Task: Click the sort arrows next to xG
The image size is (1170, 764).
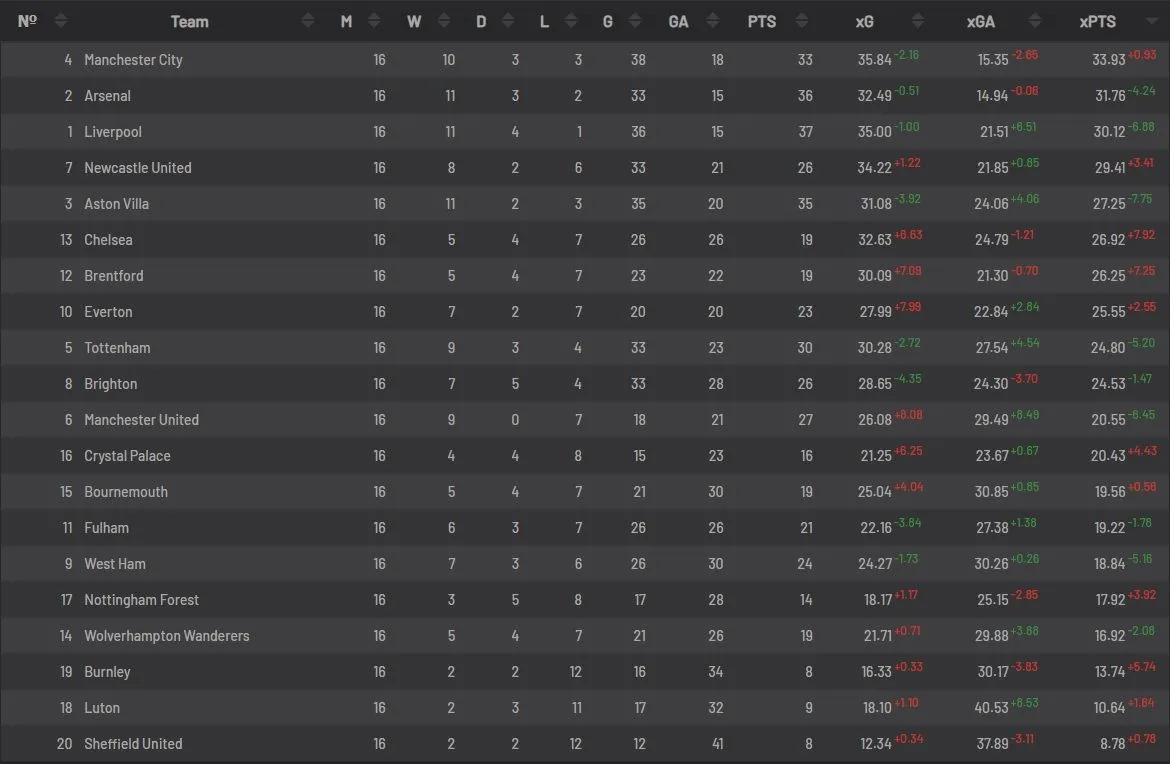Action: tap(908, 21)
